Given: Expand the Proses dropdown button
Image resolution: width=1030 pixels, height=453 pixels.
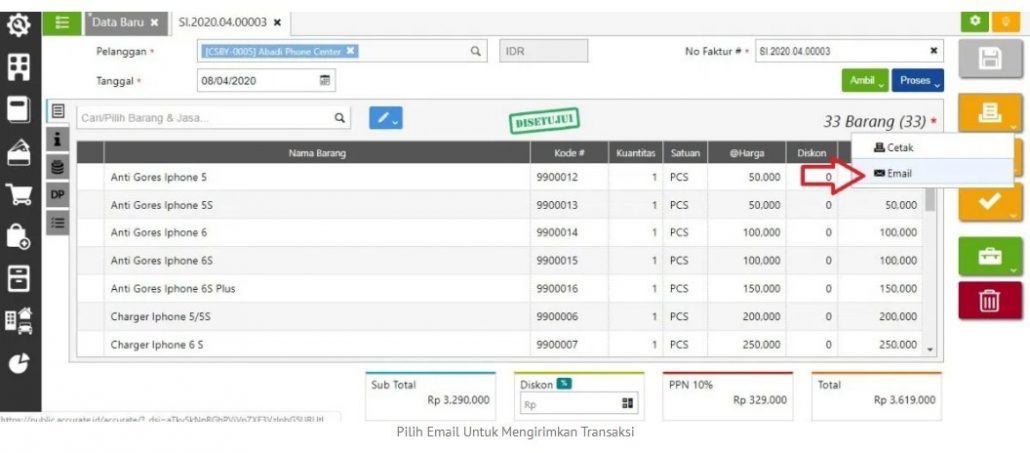Looking at the screenshot, I should (x=918, y=81).
